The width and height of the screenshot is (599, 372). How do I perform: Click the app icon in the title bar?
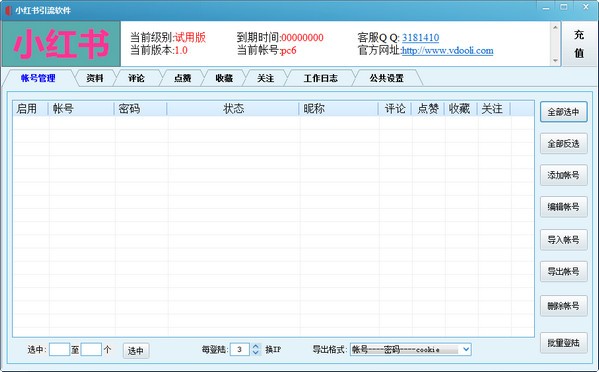8,10
